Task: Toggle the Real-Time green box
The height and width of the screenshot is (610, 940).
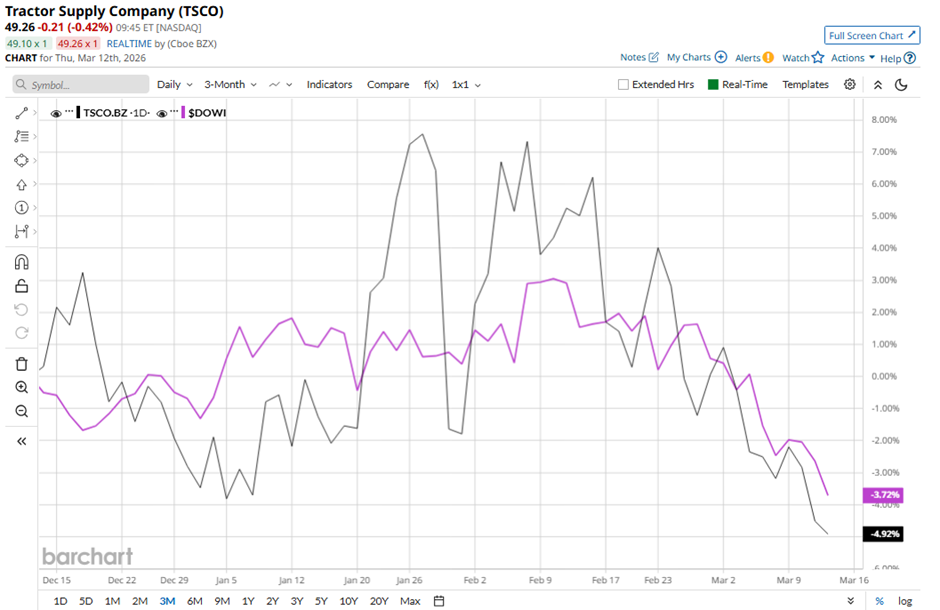Action: 713,84
